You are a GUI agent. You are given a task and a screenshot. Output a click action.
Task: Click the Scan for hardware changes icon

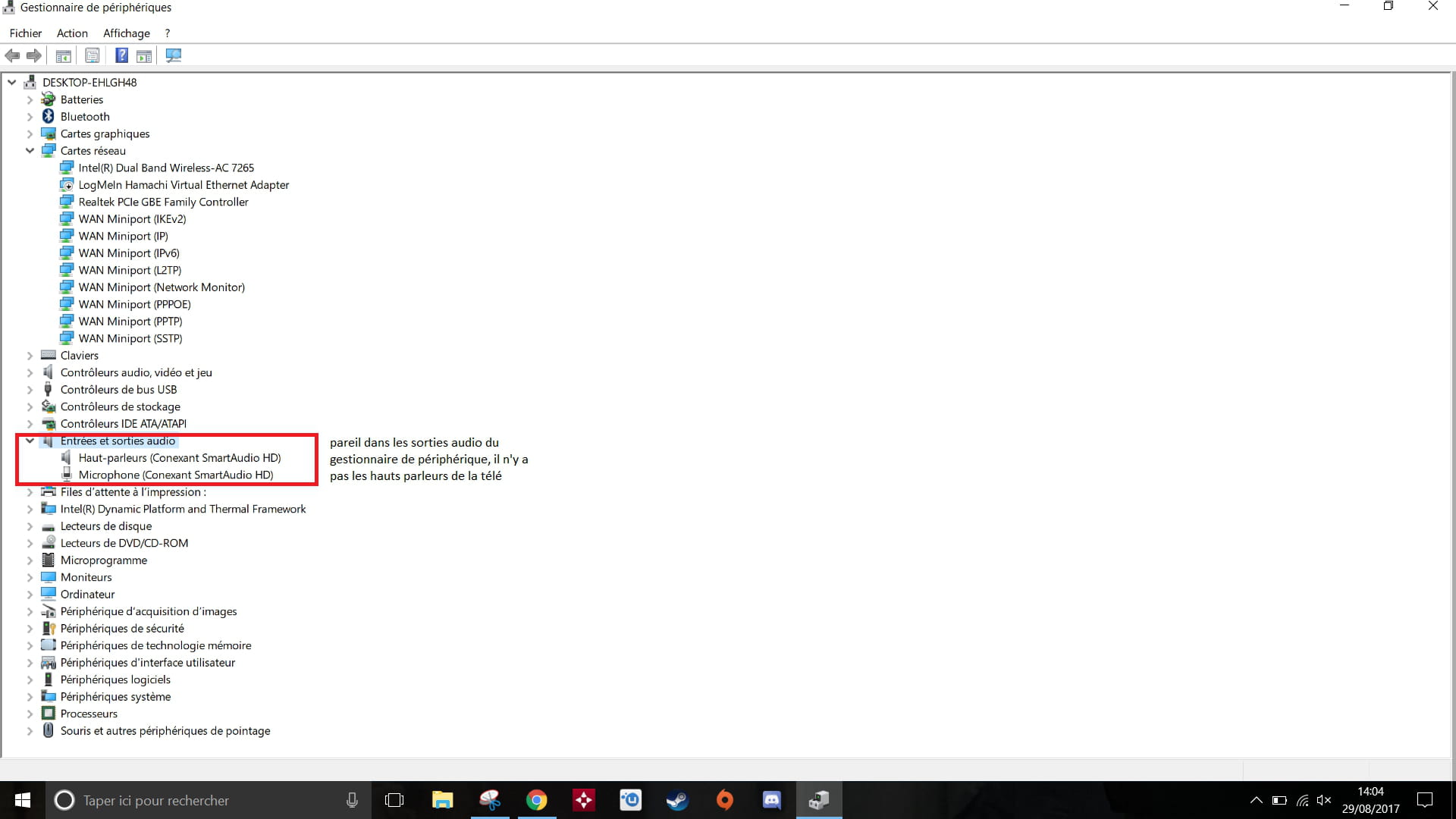point(174,55)
